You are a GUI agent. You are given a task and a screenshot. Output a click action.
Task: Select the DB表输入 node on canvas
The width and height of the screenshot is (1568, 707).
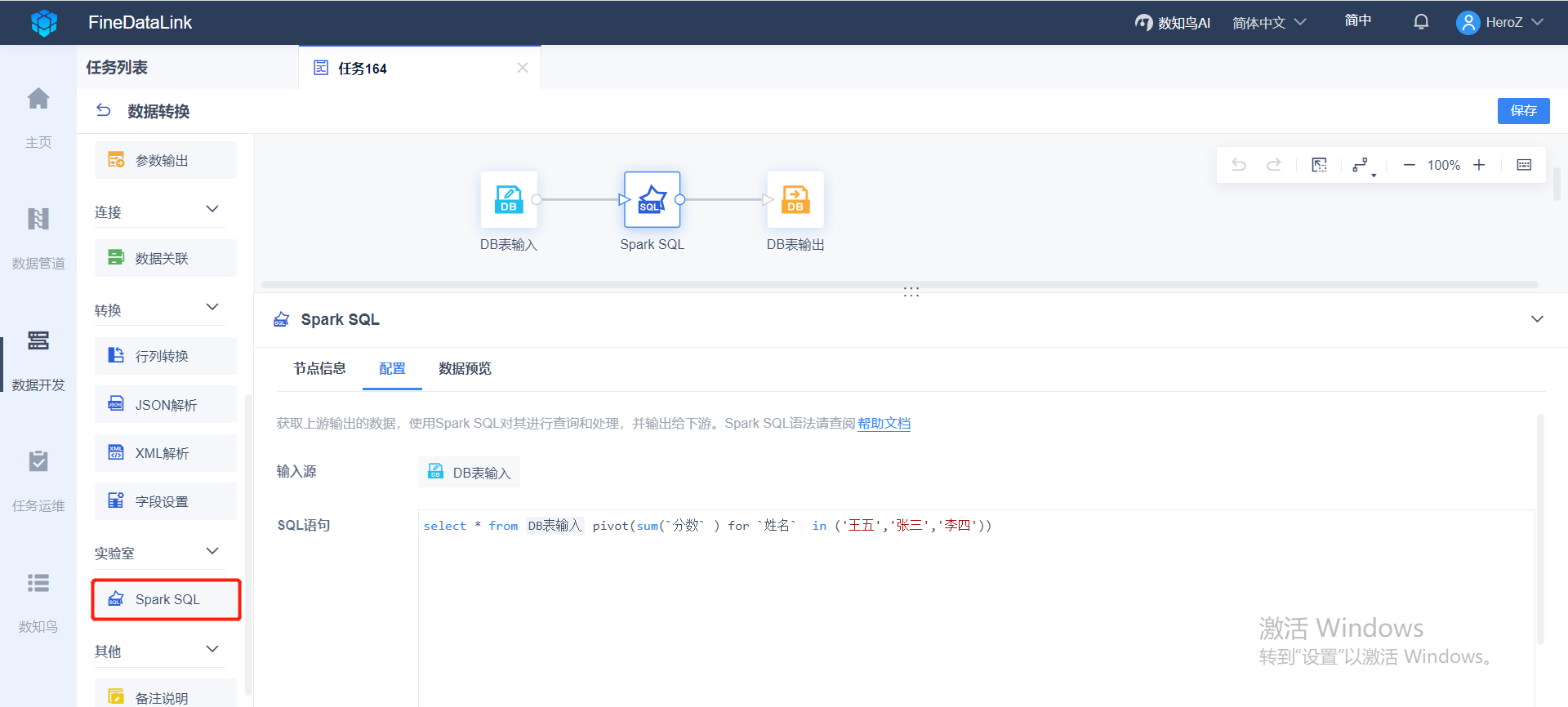pyautogui.click(x=509, y=199)
